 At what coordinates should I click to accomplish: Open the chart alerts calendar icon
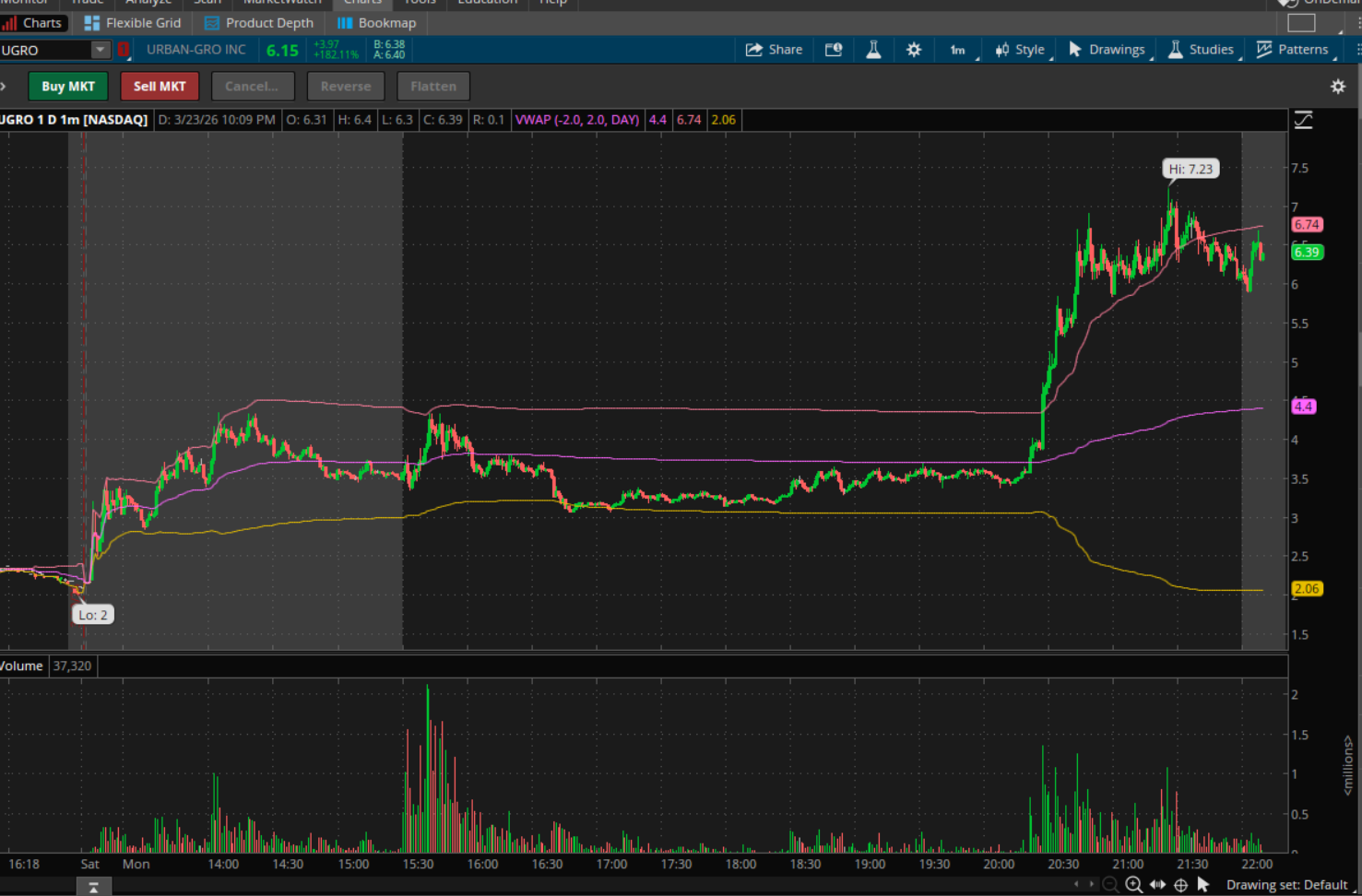click(x=834, y=50)
